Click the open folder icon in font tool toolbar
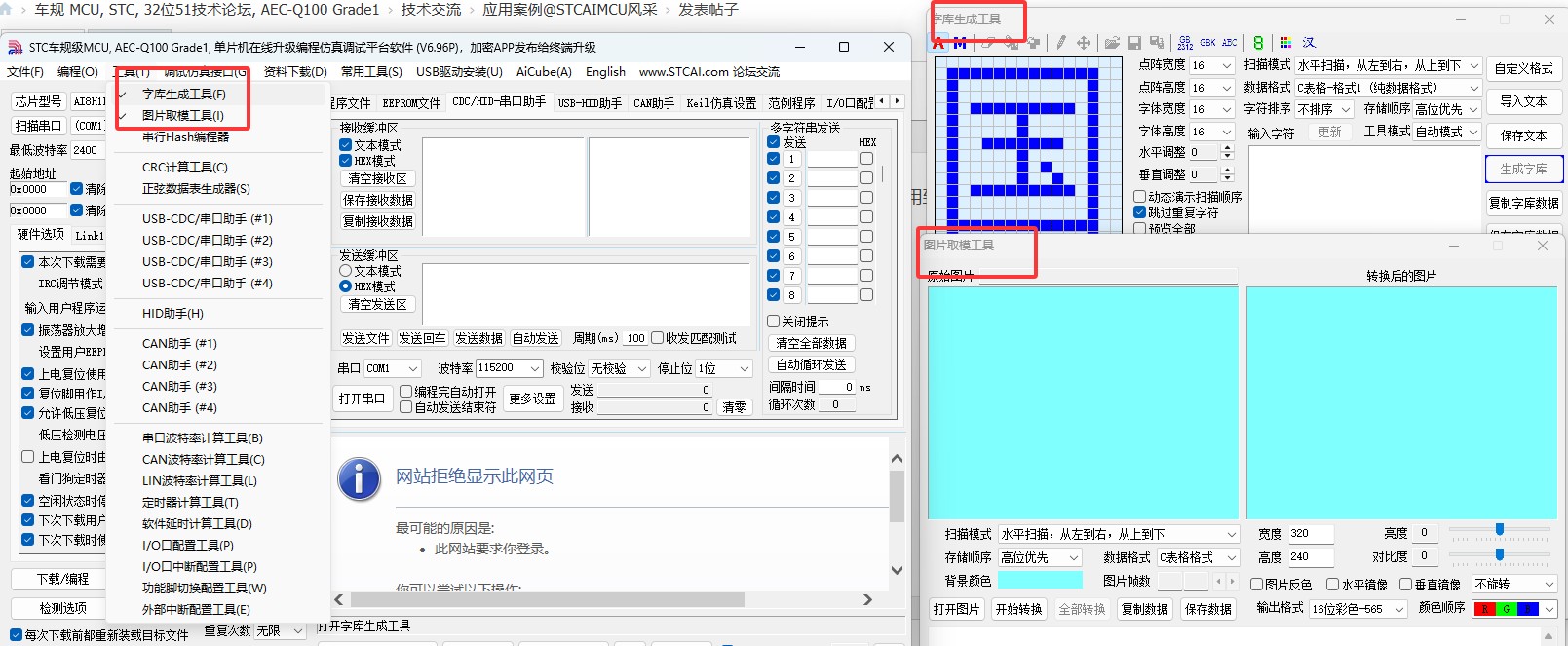This screenshot has height=646, width=1568. click(x=1112, y=43)
